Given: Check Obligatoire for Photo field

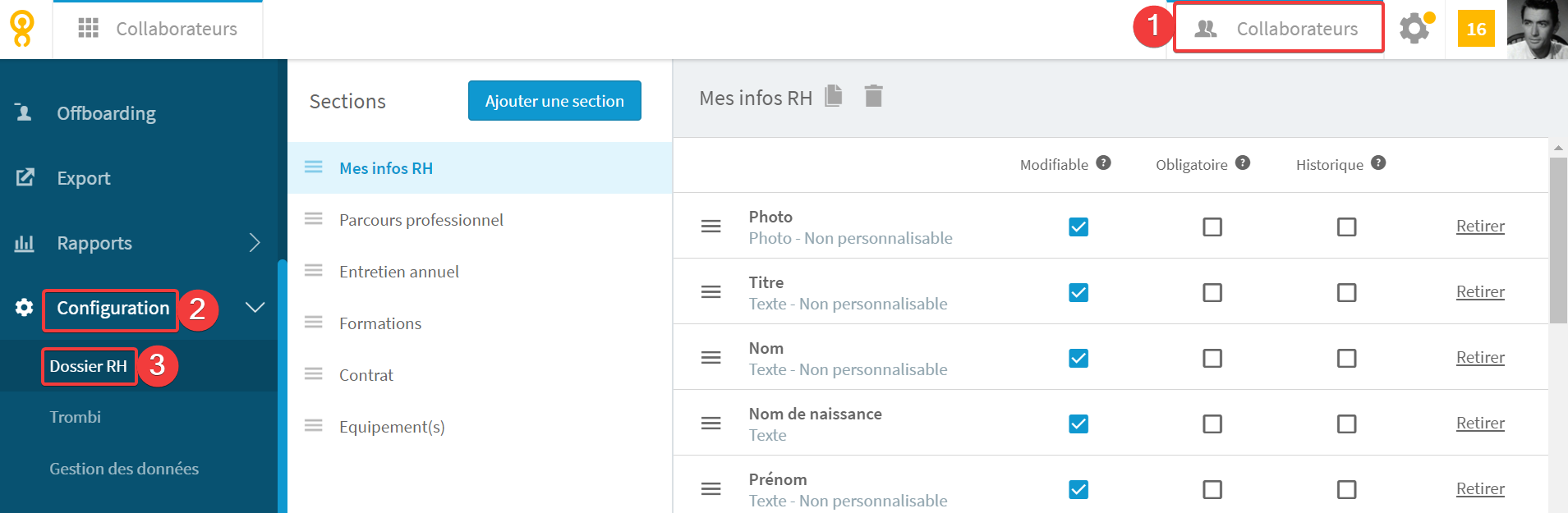Looking at the screenshot, I should pos(1212,227).
